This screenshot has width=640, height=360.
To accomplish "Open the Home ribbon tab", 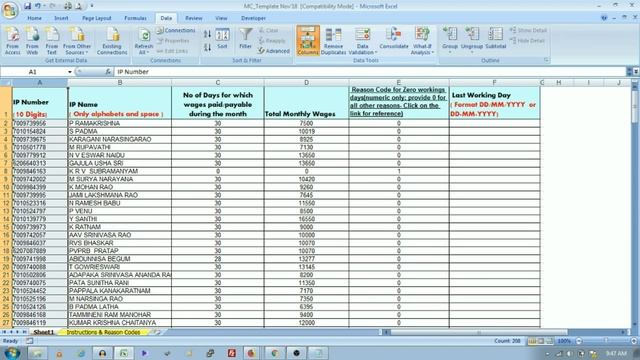I will tap(34, 18).
